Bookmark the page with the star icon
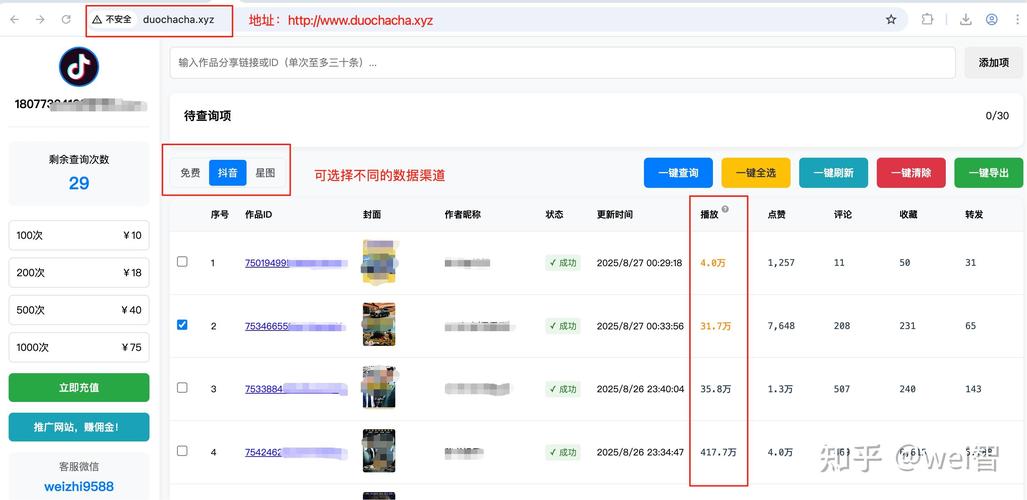Image resolution: width=1027 pixels, height=500 pixels. [891, 19]
